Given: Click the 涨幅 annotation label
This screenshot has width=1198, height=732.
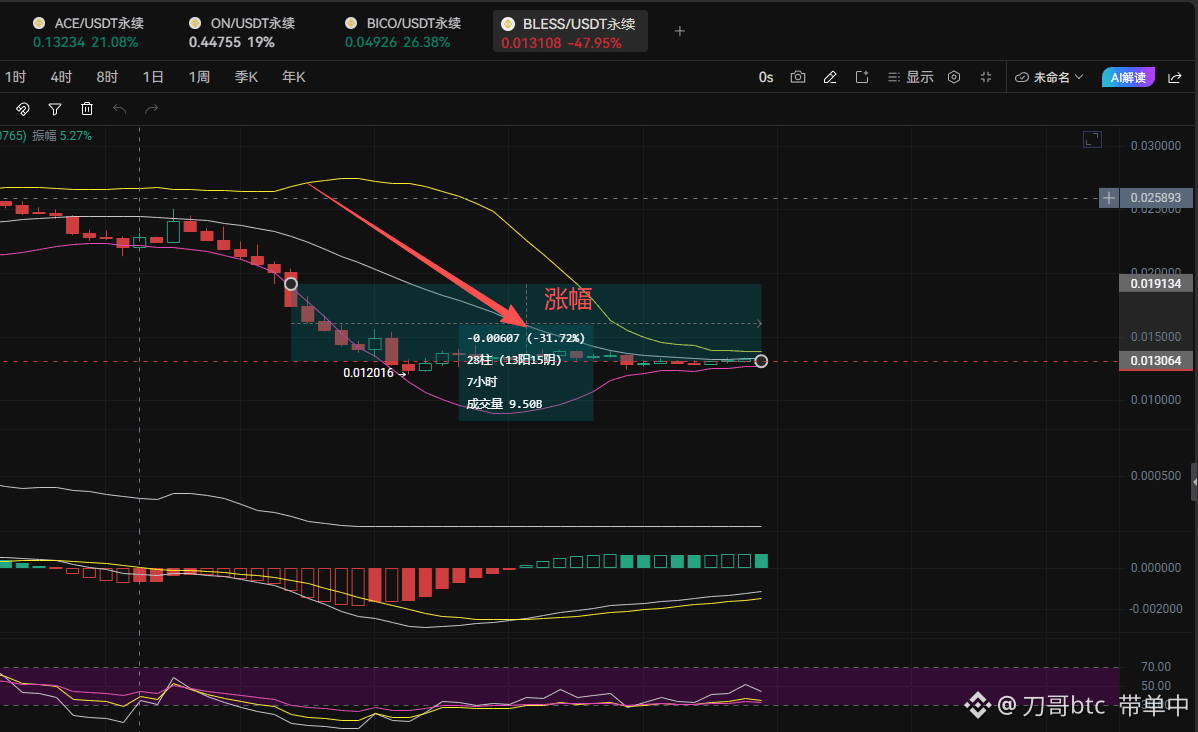Looking at the screenshot, I should coord(568,299).
